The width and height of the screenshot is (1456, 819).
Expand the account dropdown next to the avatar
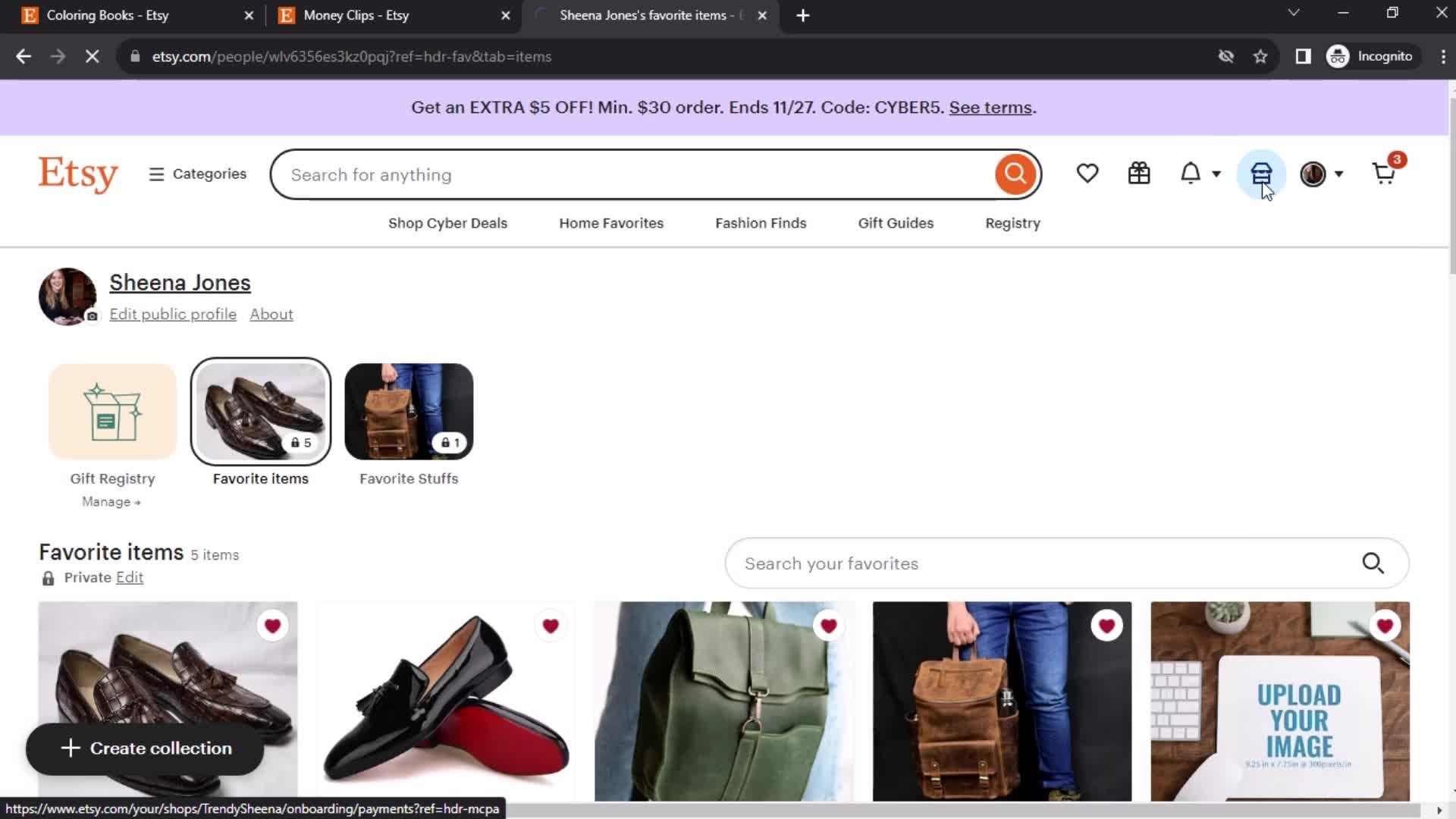(x=1338, y=174)
